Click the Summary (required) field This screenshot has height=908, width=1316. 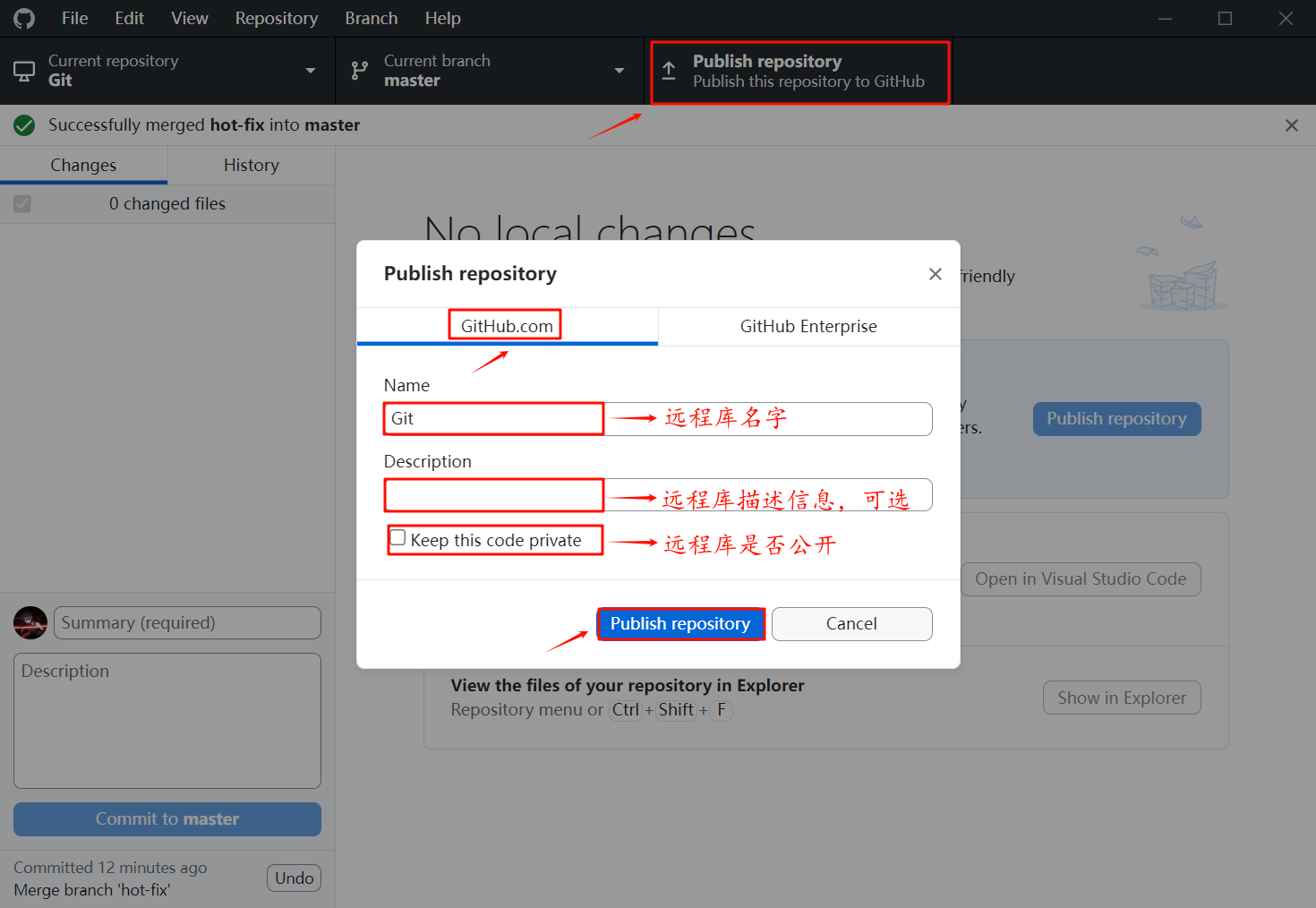187,622
